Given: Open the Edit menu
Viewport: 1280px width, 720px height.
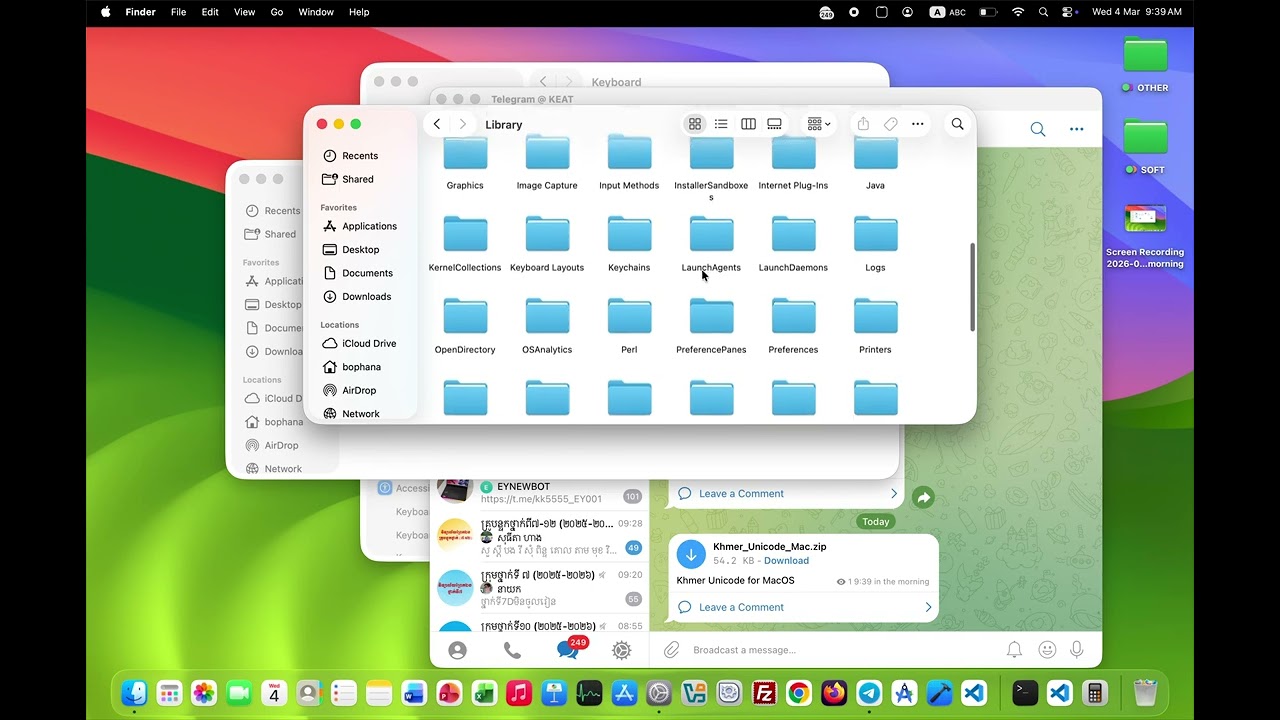Looking at the screenshot, I should tap(210, 12).
